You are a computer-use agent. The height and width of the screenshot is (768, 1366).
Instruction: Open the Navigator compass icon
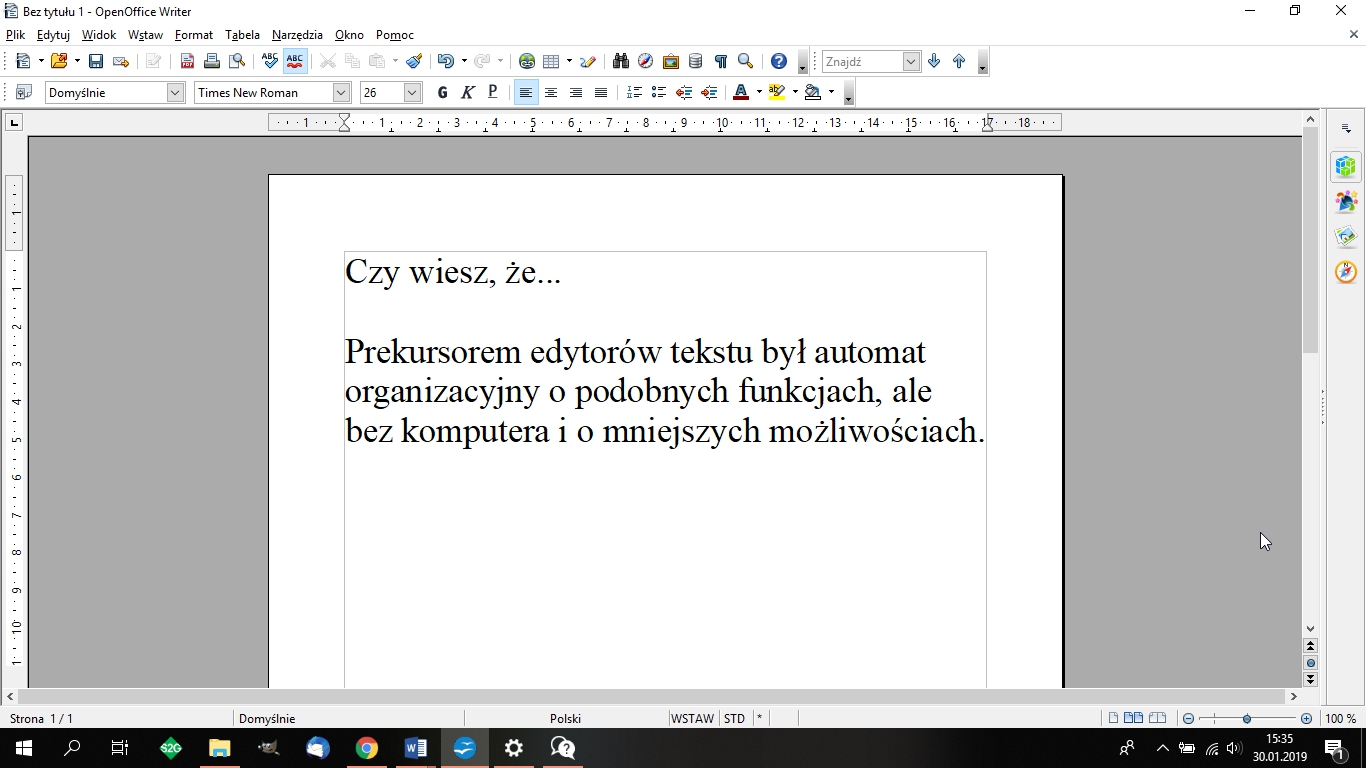pos(644,61)
